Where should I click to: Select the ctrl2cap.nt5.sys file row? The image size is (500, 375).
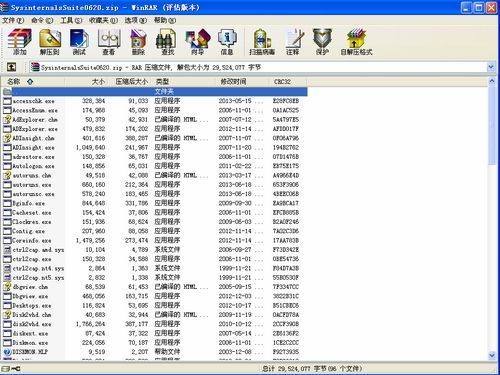coord(153,277)
